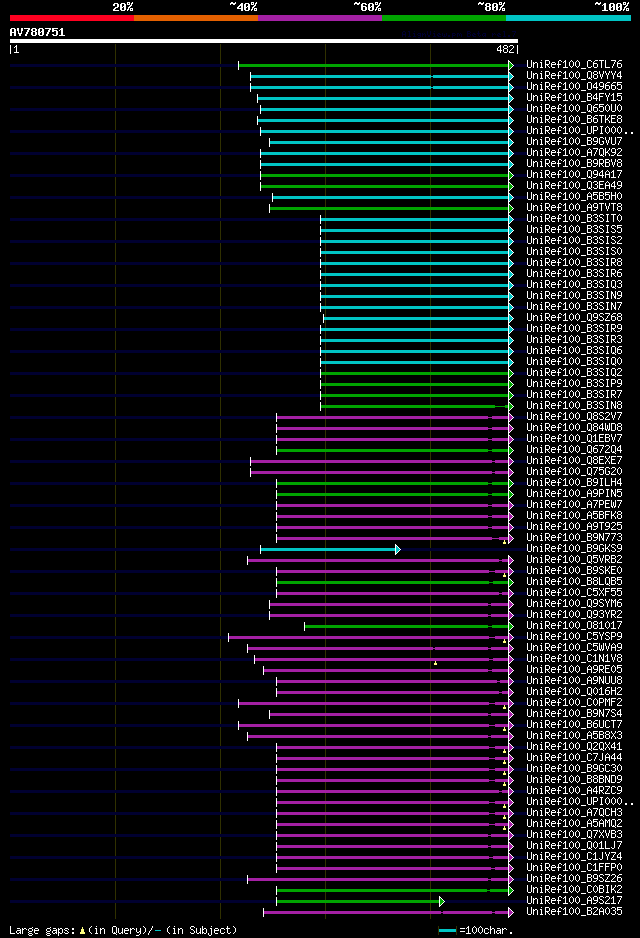Select the UniRef100_A7QK92 label
The height and width of the screenshot is (938, 640).
(x=574, y=152)
